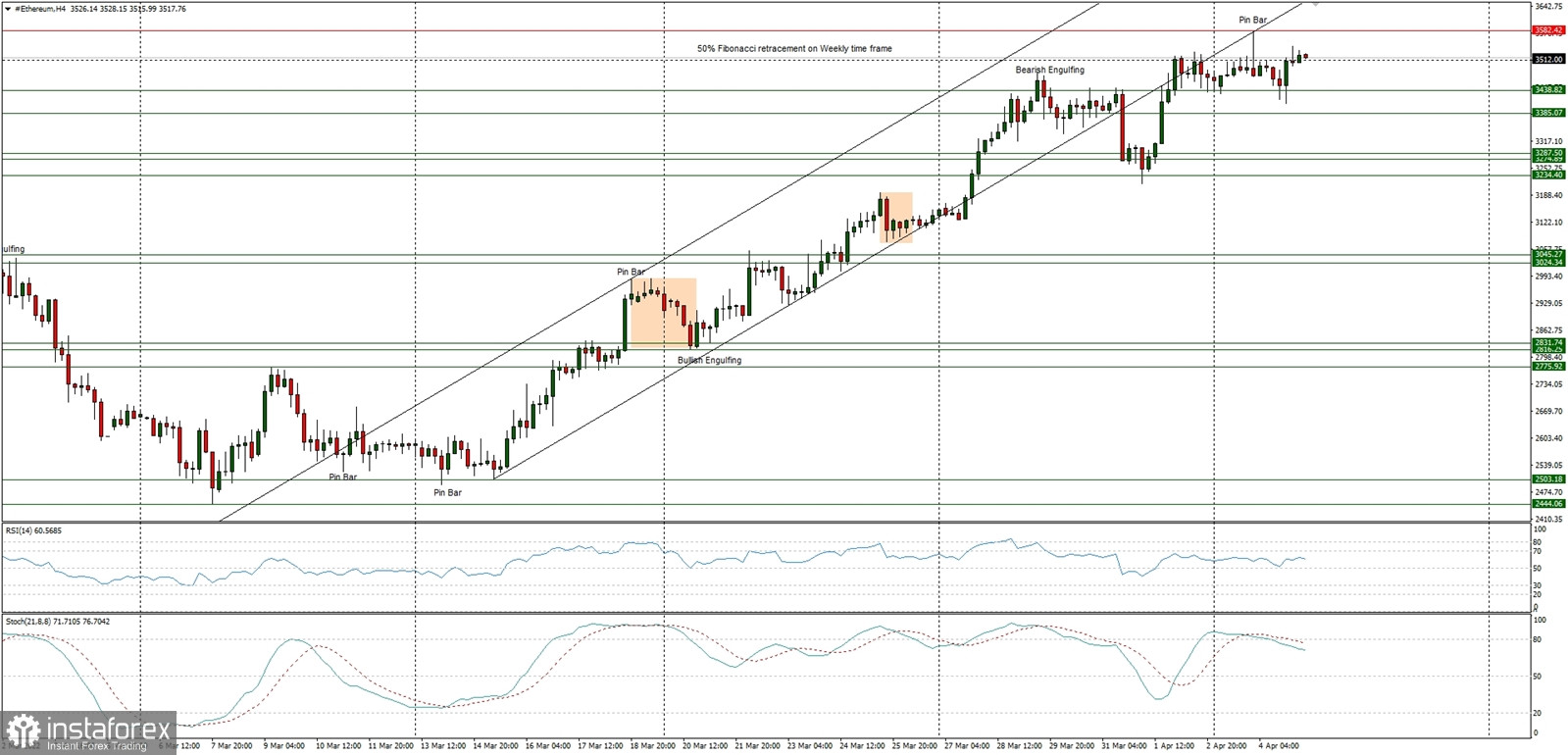Click the #Ethereum,H4 chart title text
This screenshot has height=755, width=1568.
[40, 9]
